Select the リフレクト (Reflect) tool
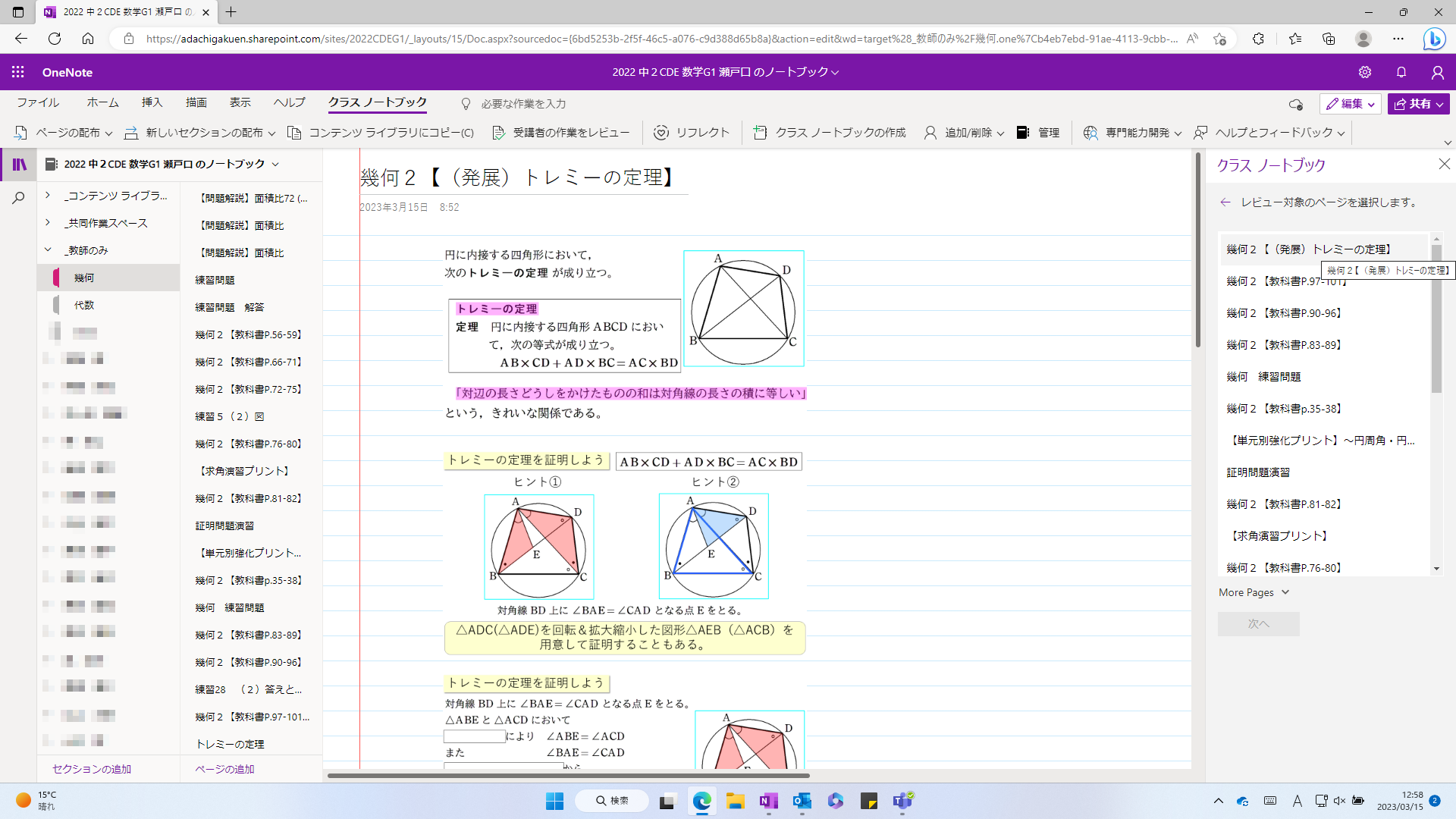 point(663,132)
